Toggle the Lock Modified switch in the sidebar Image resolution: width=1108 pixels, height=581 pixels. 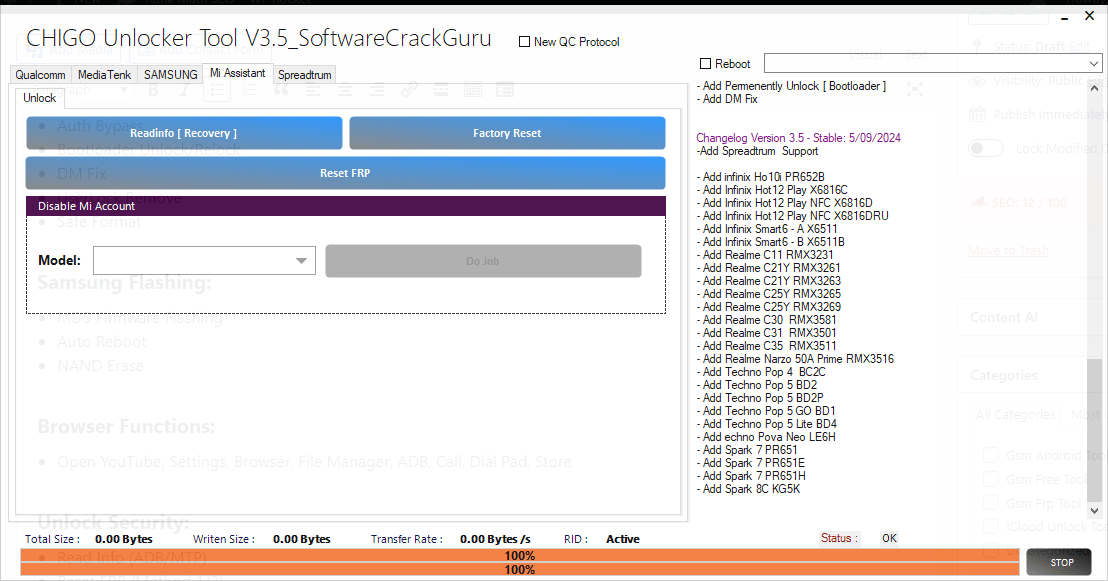click(x=985, y=147)
